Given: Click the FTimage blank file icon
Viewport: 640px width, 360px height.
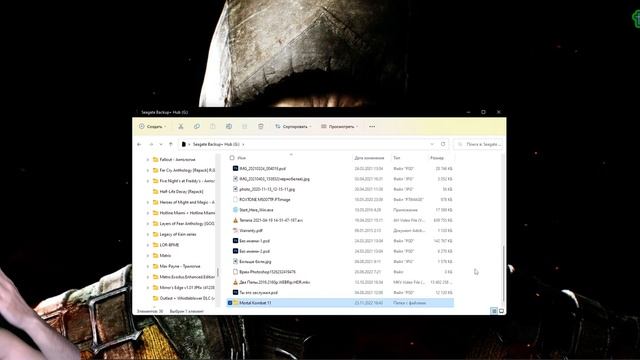Looking at the screenshot, I should [236, 200].
